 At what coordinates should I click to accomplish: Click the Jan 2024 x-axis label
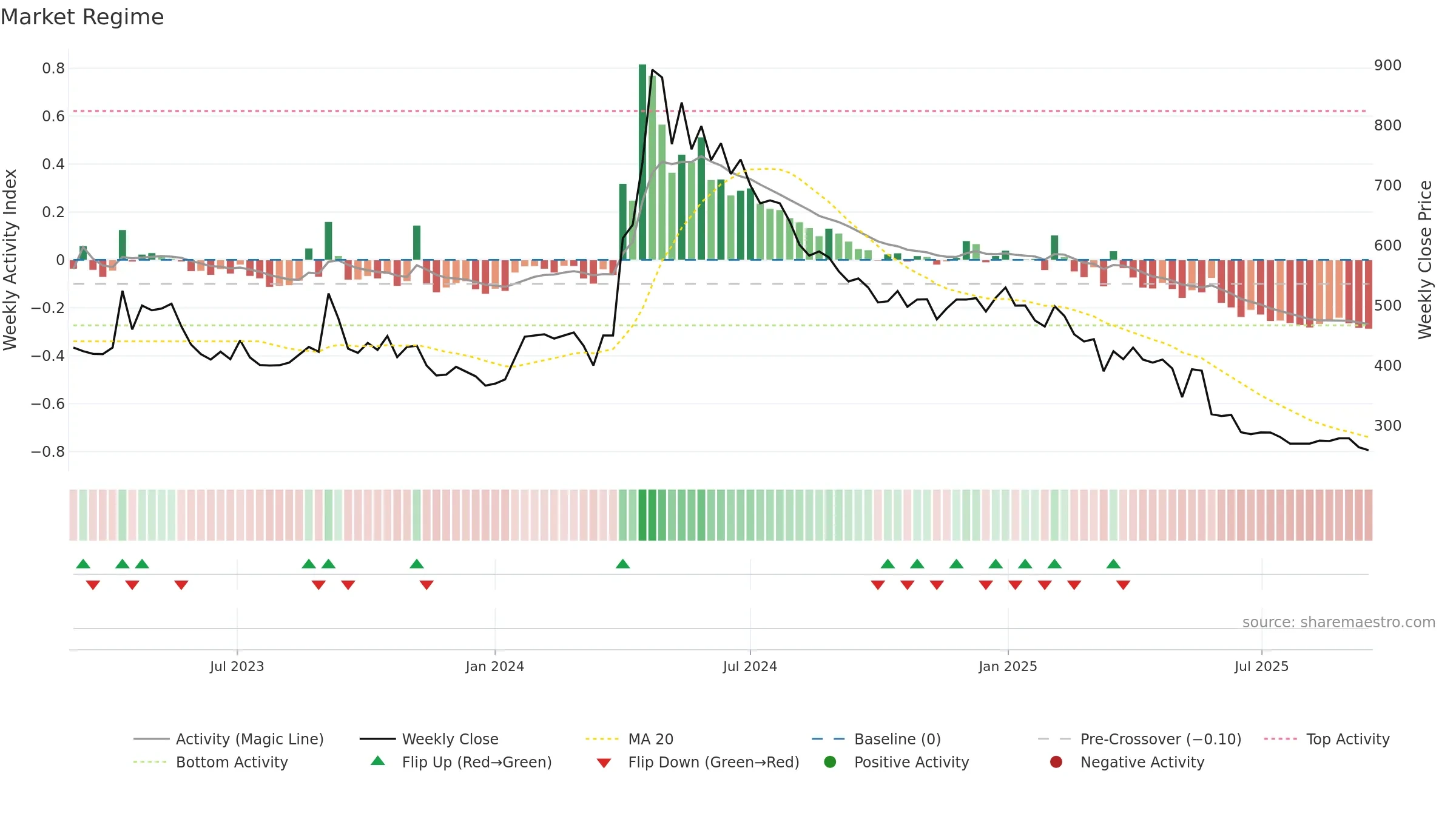(495, 666)
